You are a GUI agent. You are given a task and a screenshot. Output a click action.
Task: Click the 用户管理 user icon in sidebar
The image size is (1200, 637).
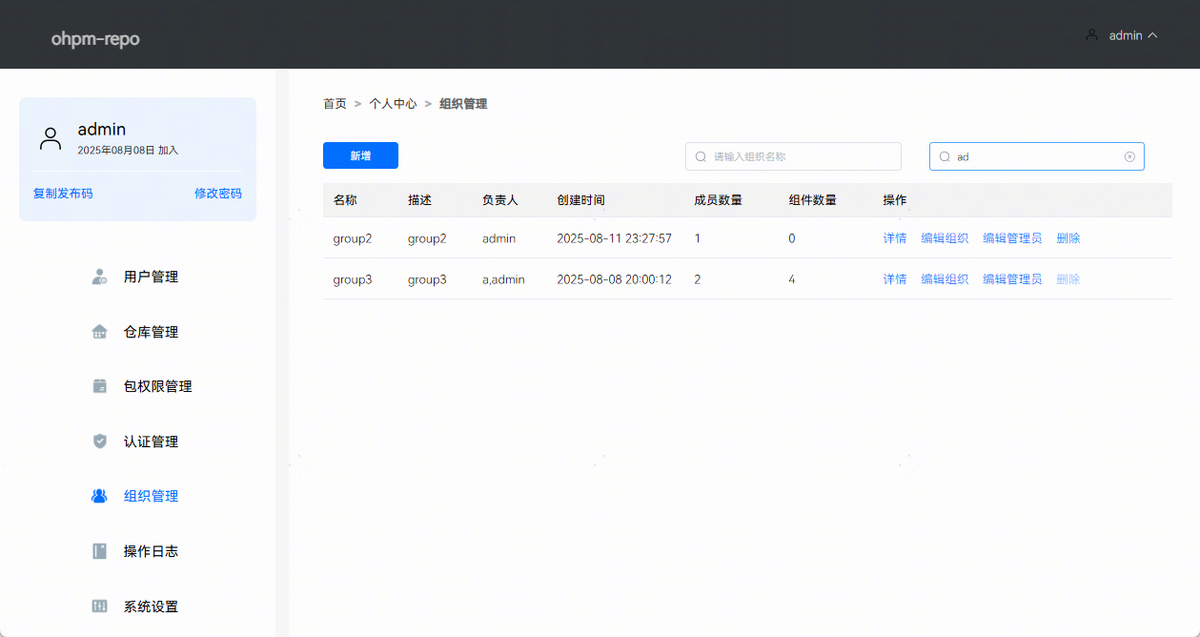pyautogui.click(x=99, y=277)
